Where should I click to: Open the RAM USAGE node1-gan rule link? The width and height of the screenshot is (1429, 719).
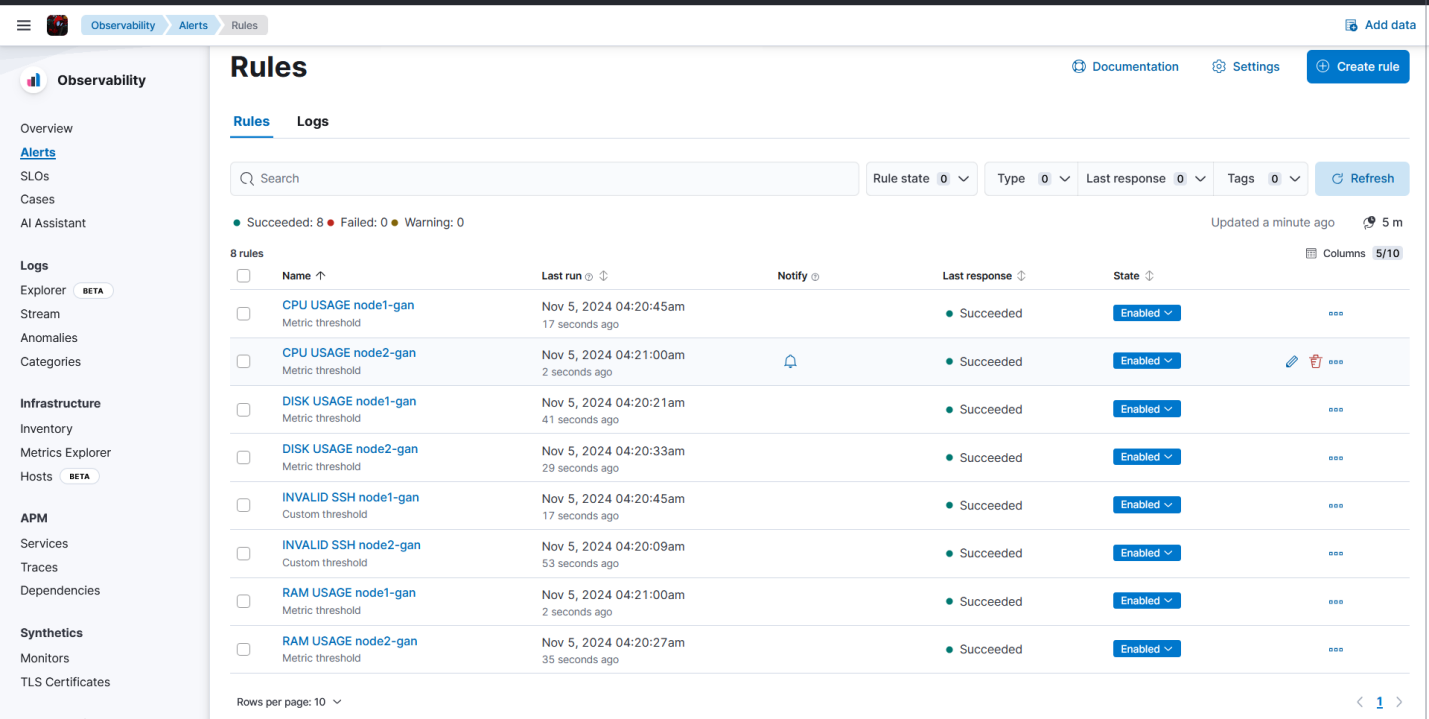tap(348, 593)
